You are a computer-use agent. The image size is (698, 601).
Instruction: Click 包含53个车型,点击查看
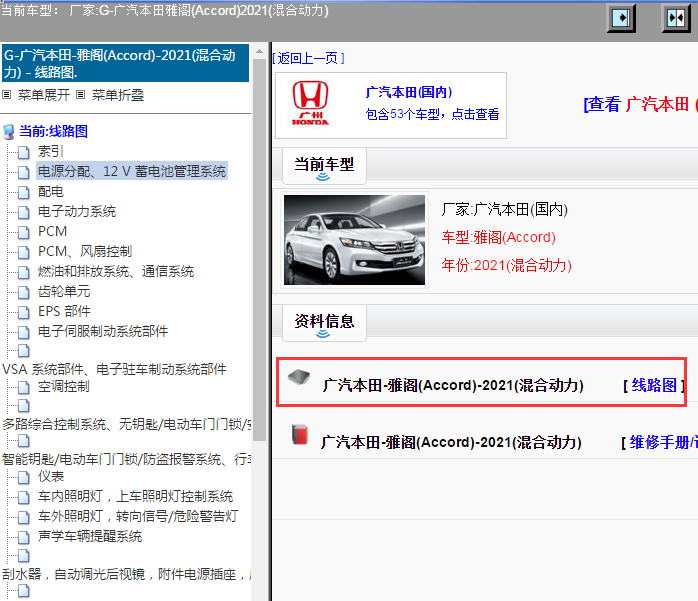432,114
